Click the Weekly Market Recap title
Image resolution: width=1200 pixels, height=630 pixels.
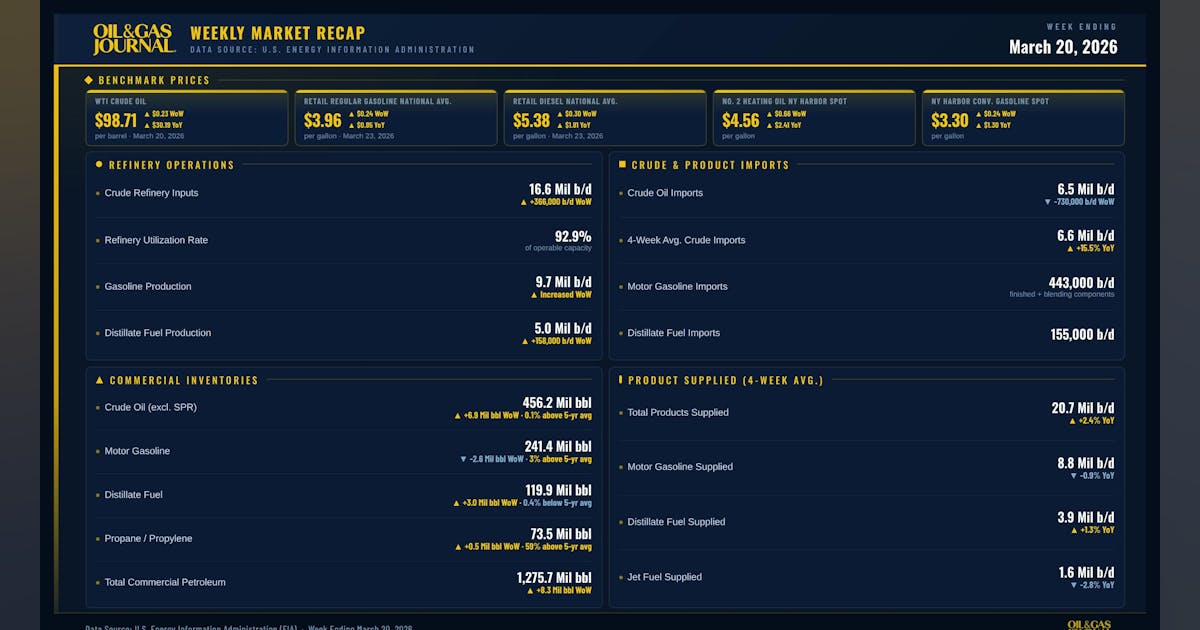pyautogui.click(x=277, y=34)
